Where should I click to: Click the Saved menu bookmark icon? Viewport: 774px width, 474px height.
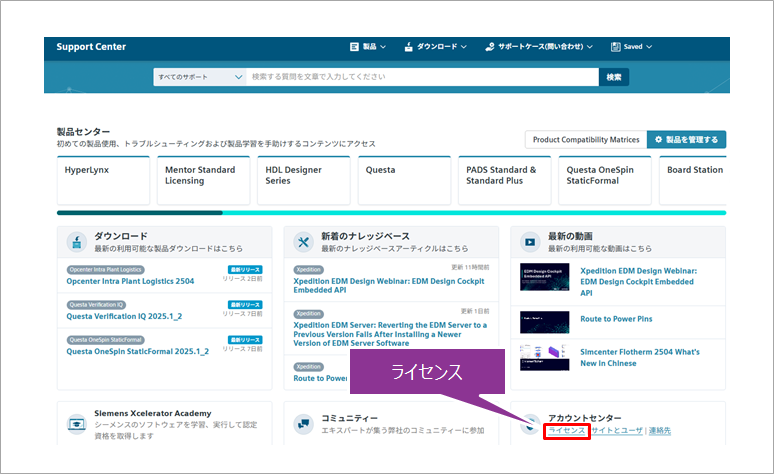tap(615, 46)
